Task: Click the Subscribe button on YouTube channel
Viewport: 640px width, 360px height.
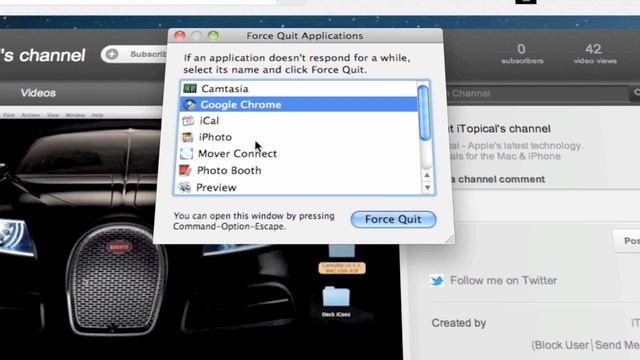Action: point(135,54)
